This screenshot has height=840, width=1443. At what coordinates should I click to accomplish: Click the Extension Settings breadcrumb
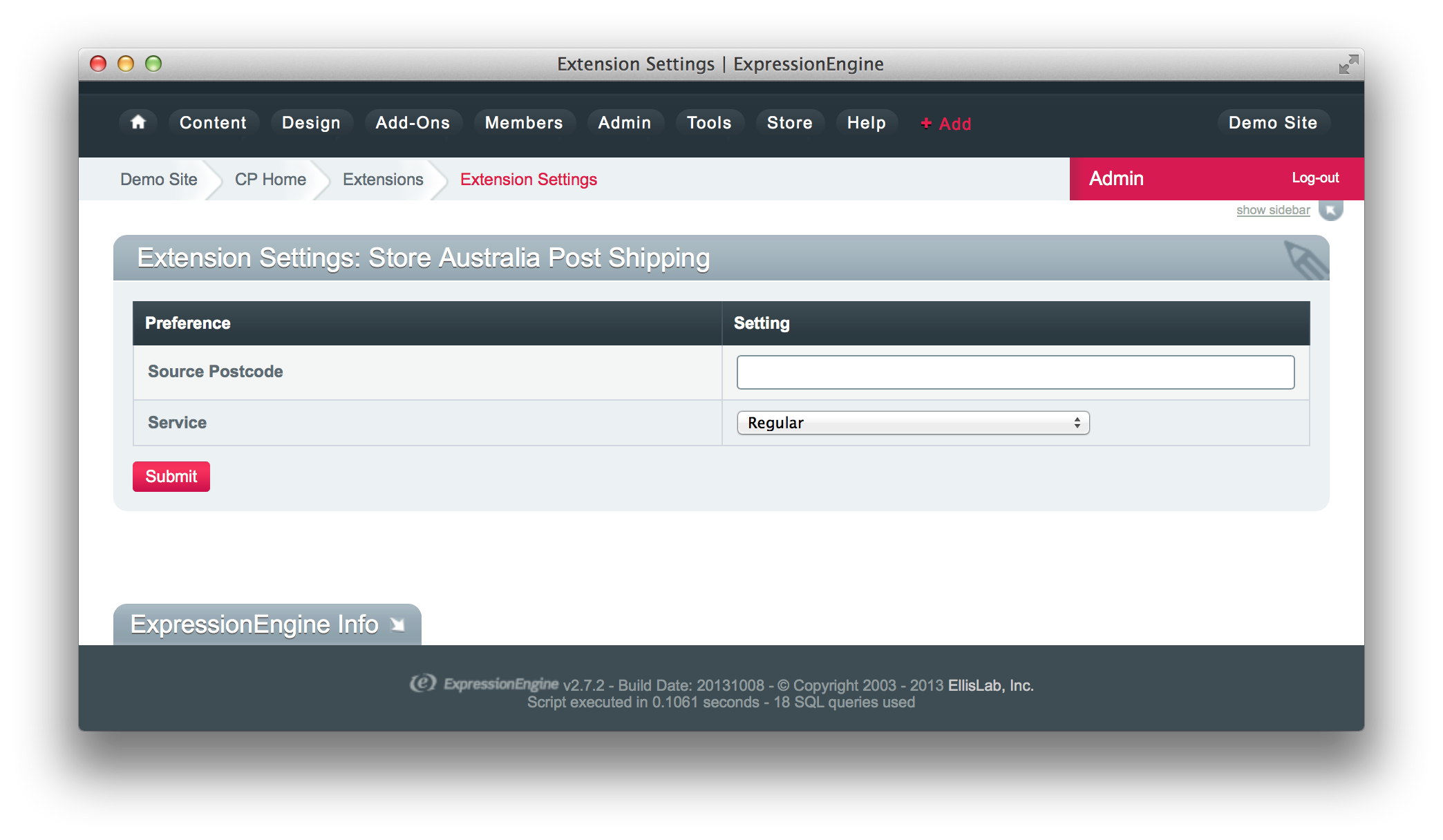(x=529, y=179)
